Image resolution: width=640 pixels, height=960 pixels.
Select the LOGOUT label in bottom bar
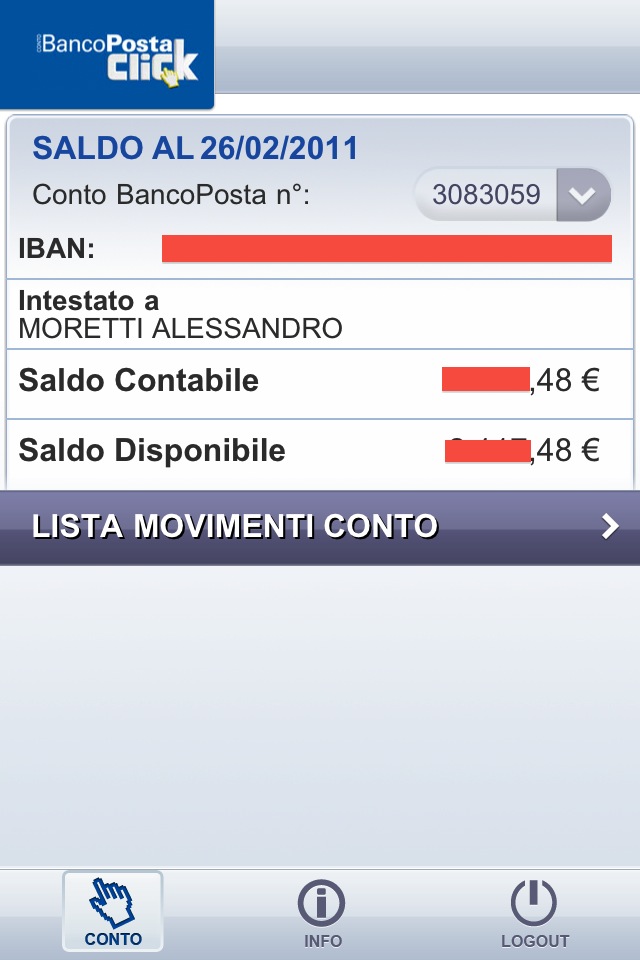point(535,940)
